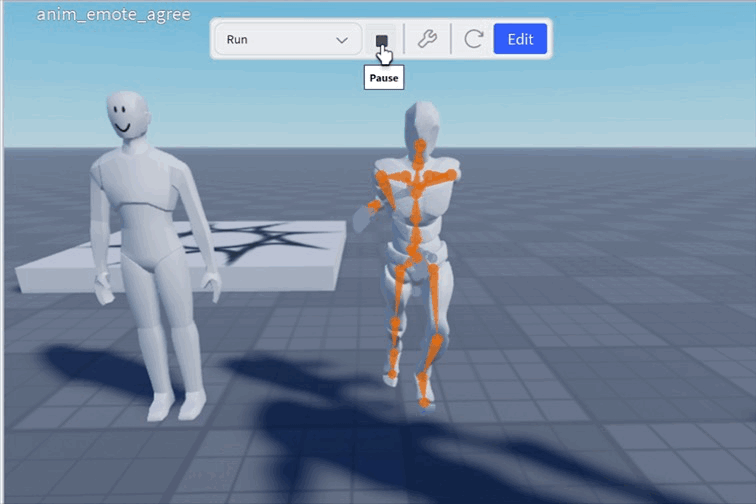Click the Pause playback button
Viewport: 756px width, 504px height.
381,40
